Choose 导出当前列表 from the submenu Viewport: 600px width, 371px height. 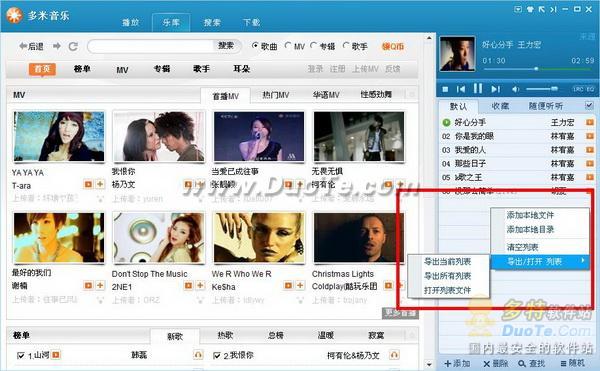(x=447, y=262)
